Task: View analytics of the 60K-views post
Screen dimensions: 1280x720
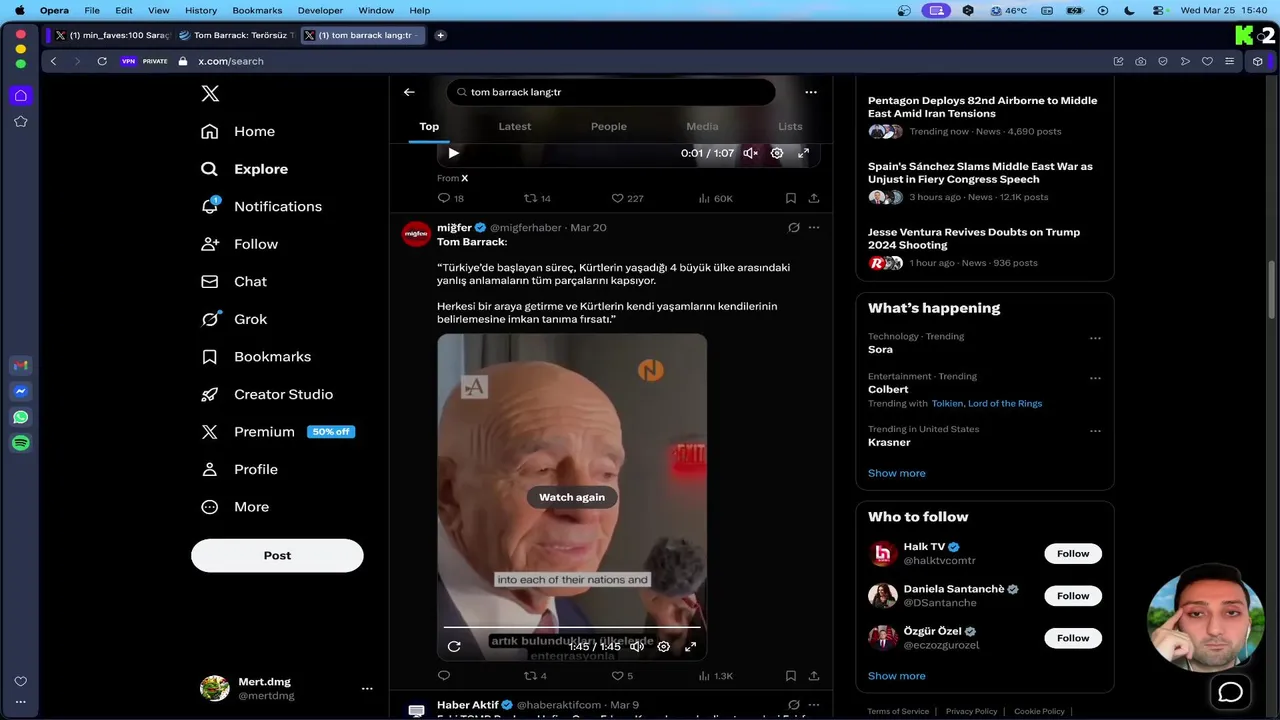Action: tap(715, 198)
